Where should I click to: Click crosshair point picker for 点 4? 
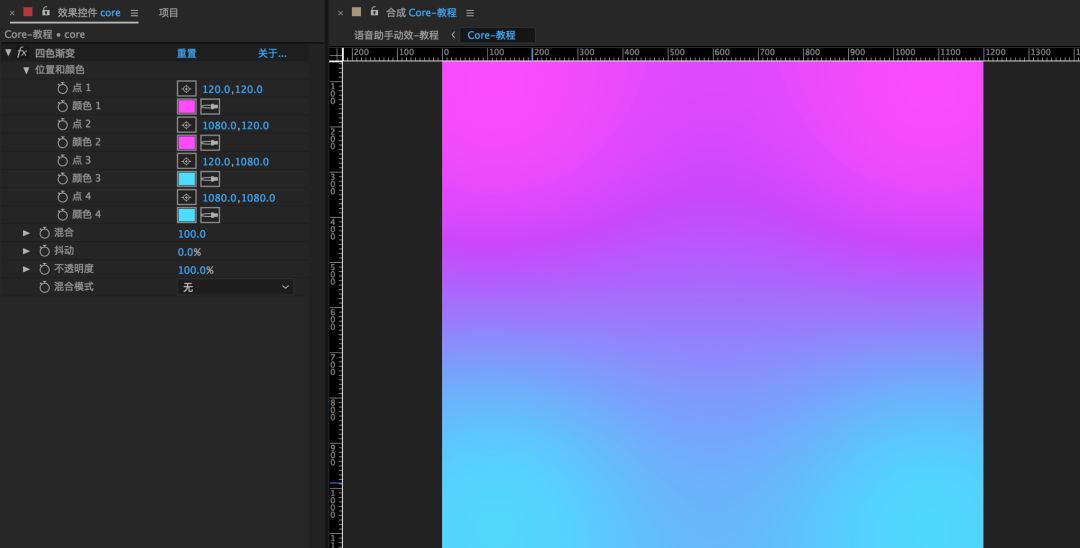(187, 198)
